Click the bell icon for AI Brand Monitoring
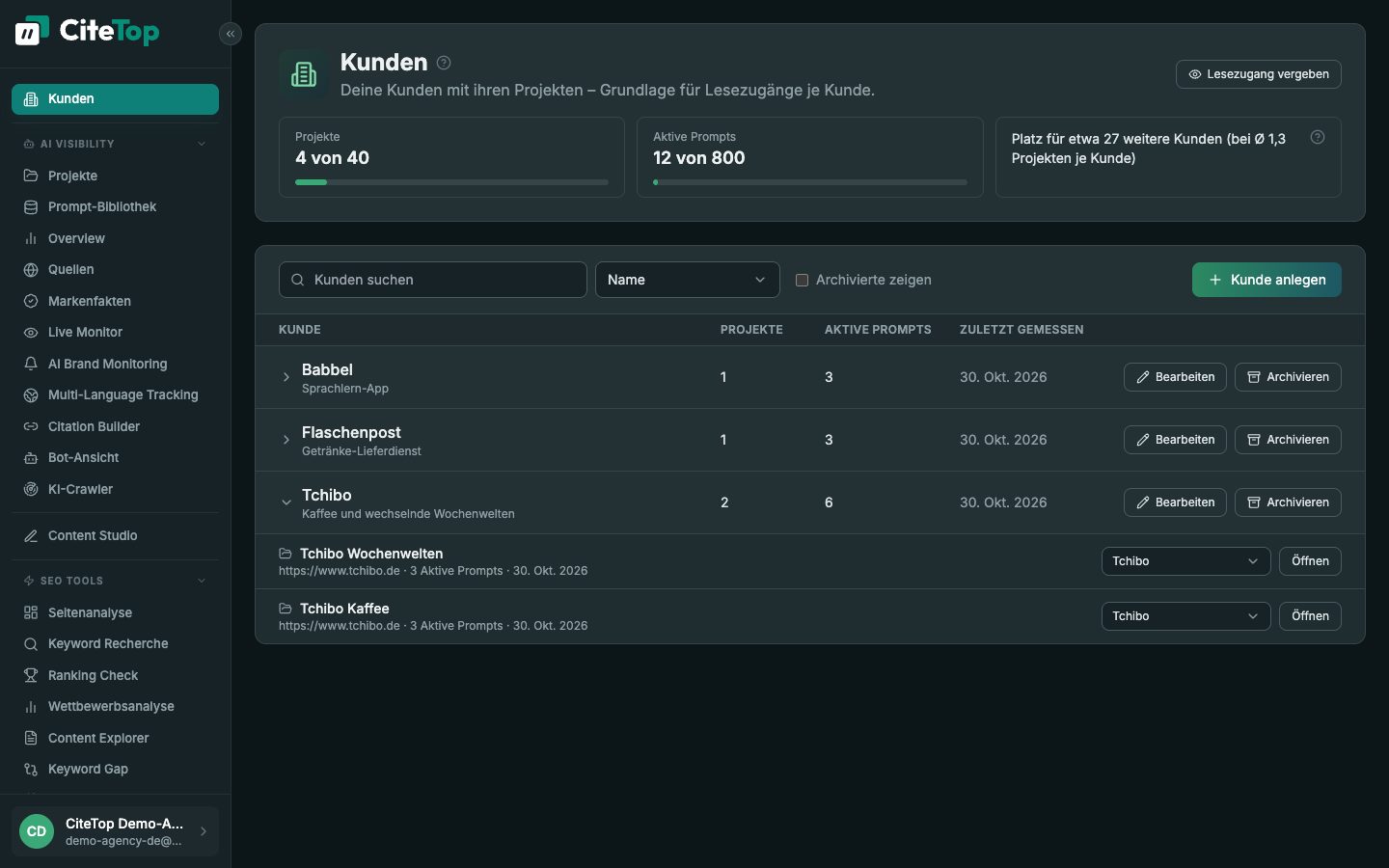Viewport: 1389px width, 868px height. 31,364
